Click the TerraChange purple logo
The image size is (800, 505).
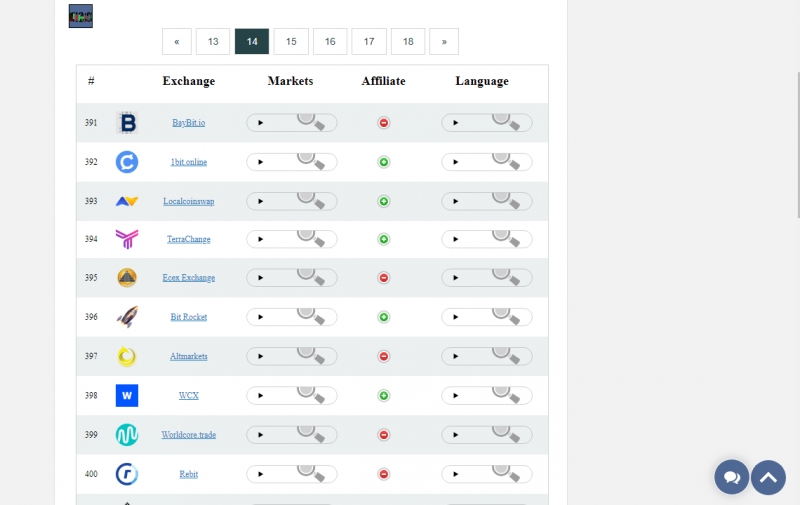127,239
